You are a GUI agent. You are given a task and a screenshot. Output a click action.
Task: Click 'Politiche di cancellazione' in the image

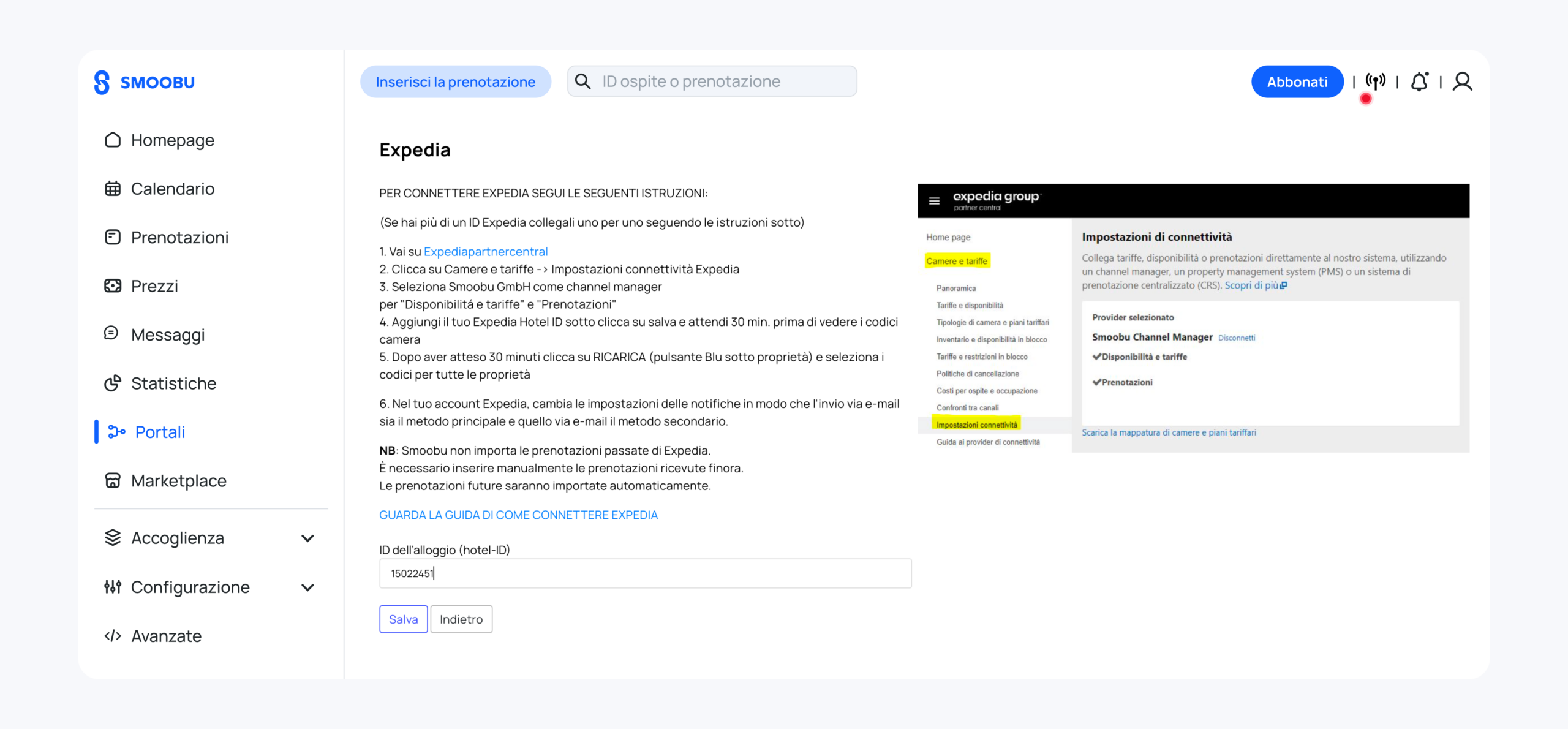click(x=978, y=374)
